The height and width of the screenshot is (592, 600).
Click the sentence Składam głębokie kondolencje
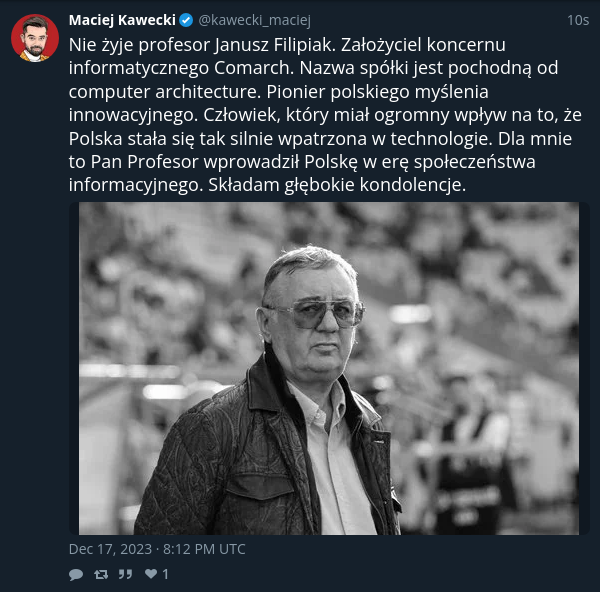click(x=337, y=185)
